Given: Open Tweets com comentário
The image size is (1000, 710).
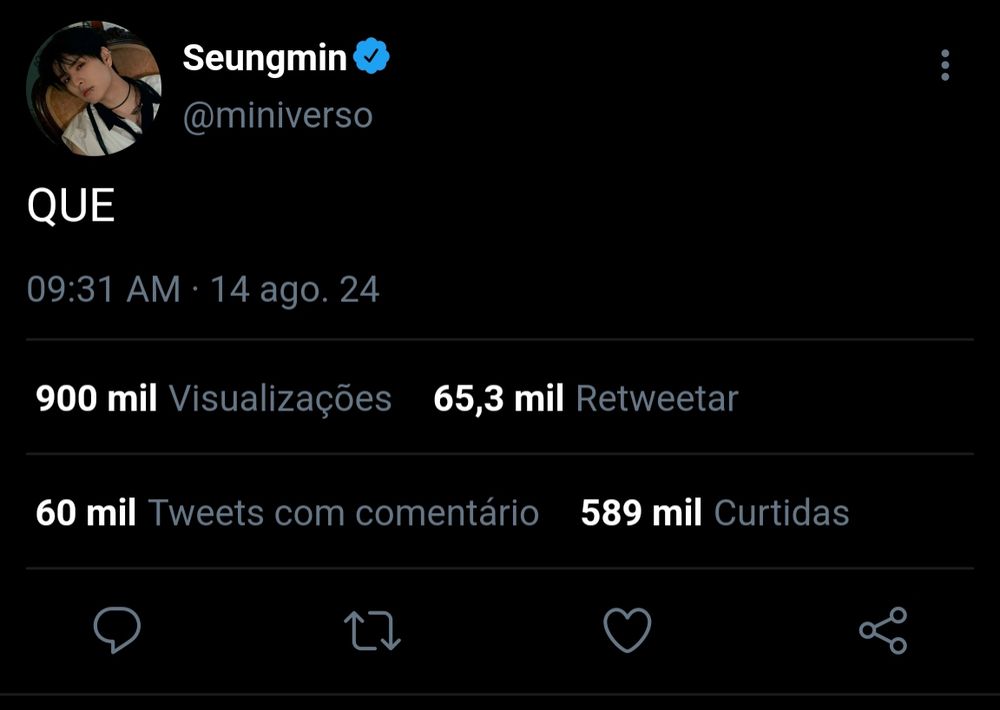Looking at the screenshot, I should click(x=343, y=514).
